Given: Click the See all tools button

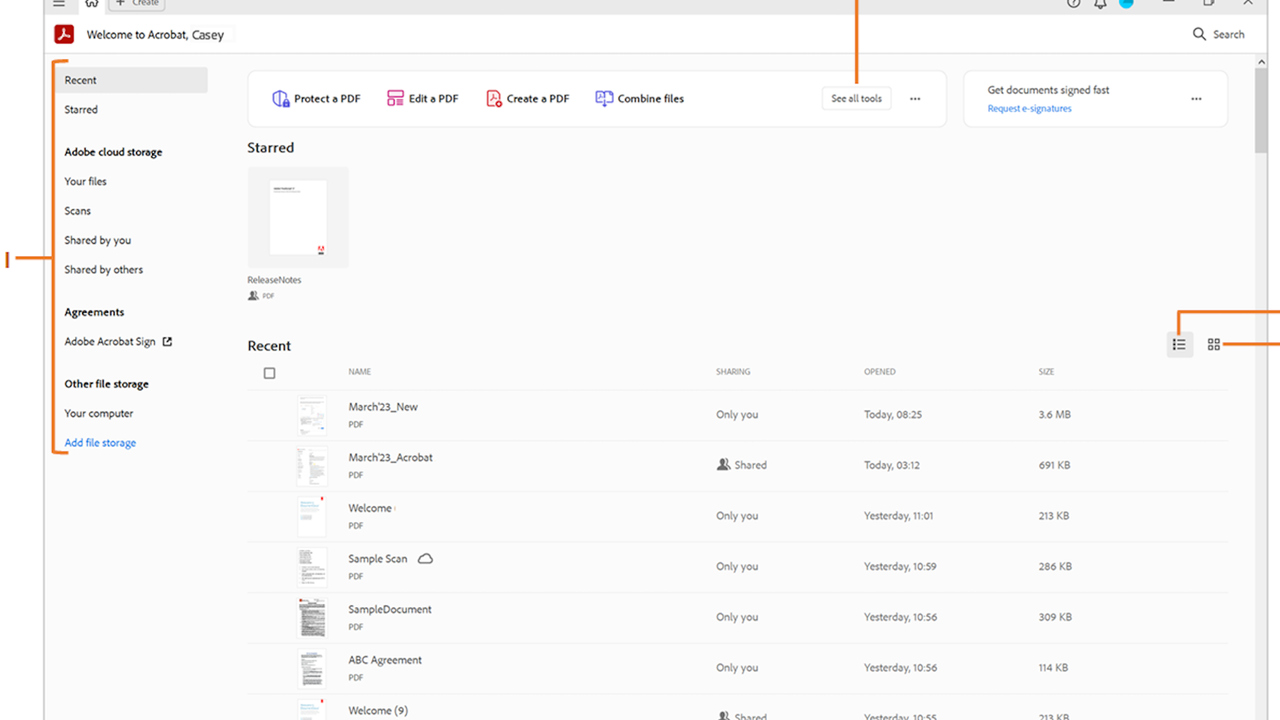Looking at the screenshot, I should coord(856,99).
